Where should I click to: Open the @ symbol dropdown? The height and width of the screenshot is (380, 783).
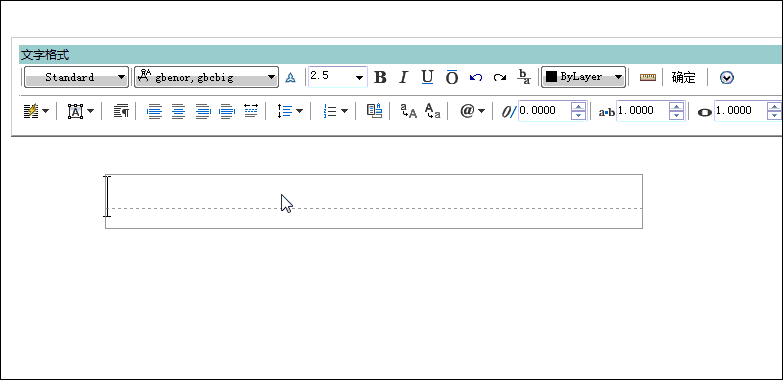(x=472, y=111)
